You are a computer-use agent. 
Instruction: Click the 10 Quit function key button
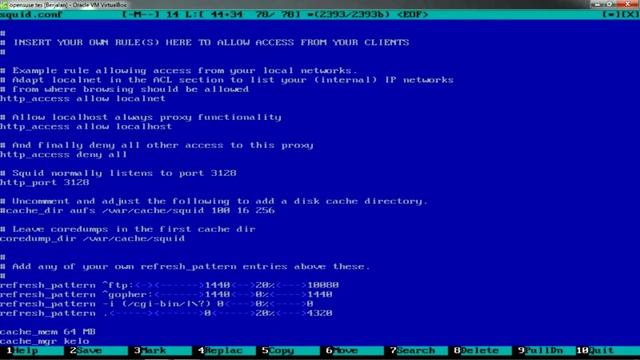608,350
